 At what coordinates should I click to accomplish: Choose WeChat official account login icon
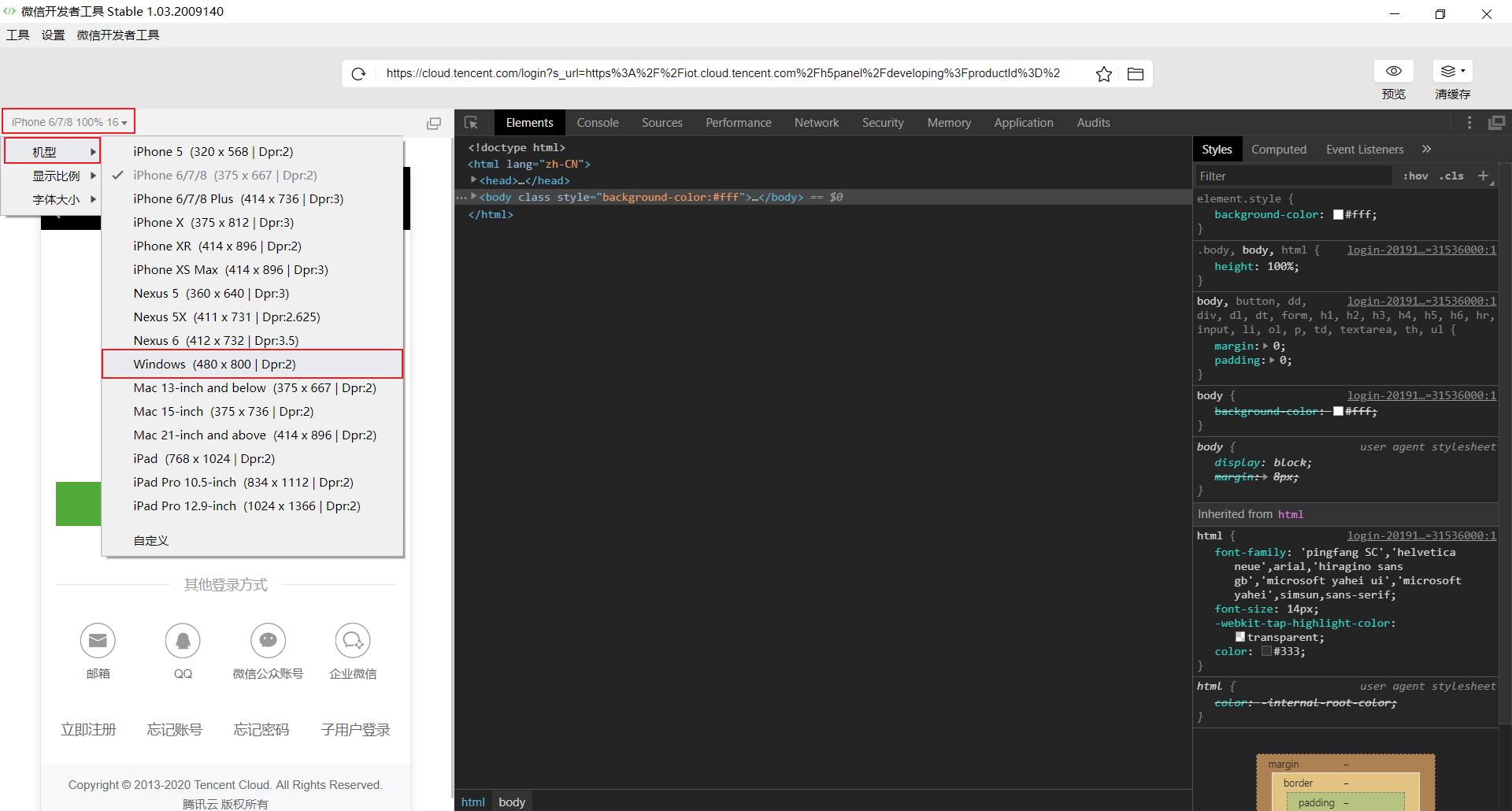tap(268, 641)
